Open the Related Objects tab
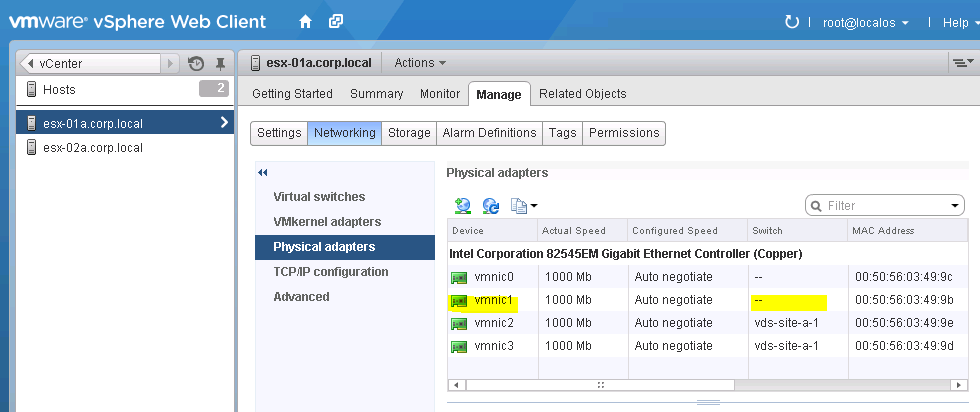Screen dimensions: 980x412 pyautogui.click(x=582, y=94)
